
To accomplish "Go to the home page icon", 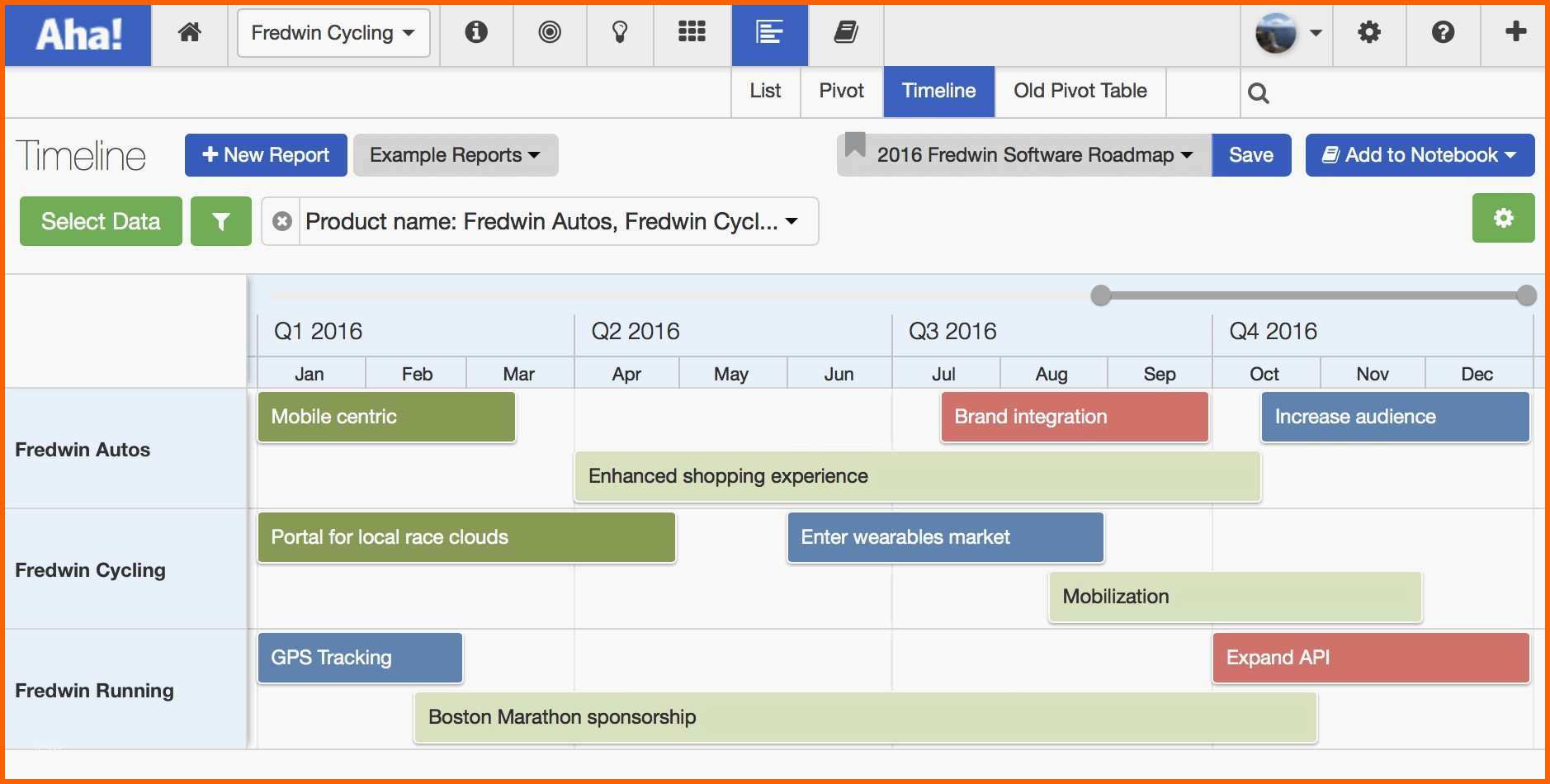I will point(190,33).
